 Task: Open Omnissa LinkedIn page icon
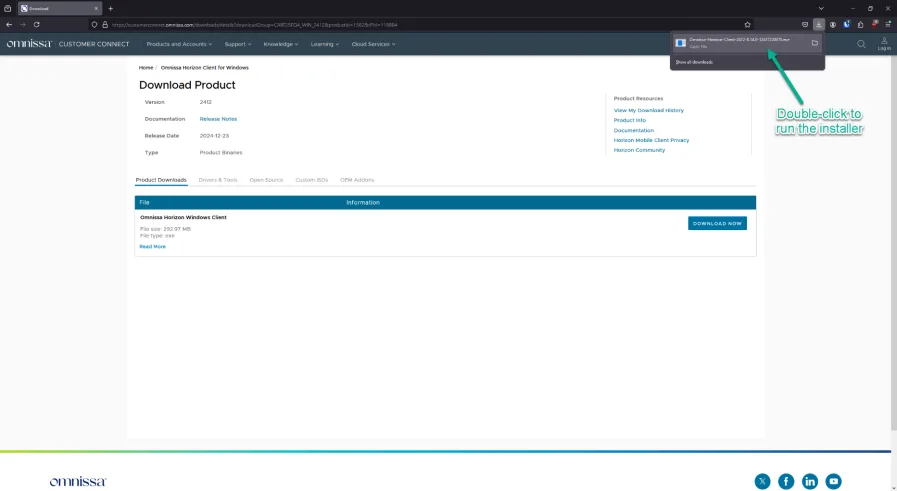point(809,481)
